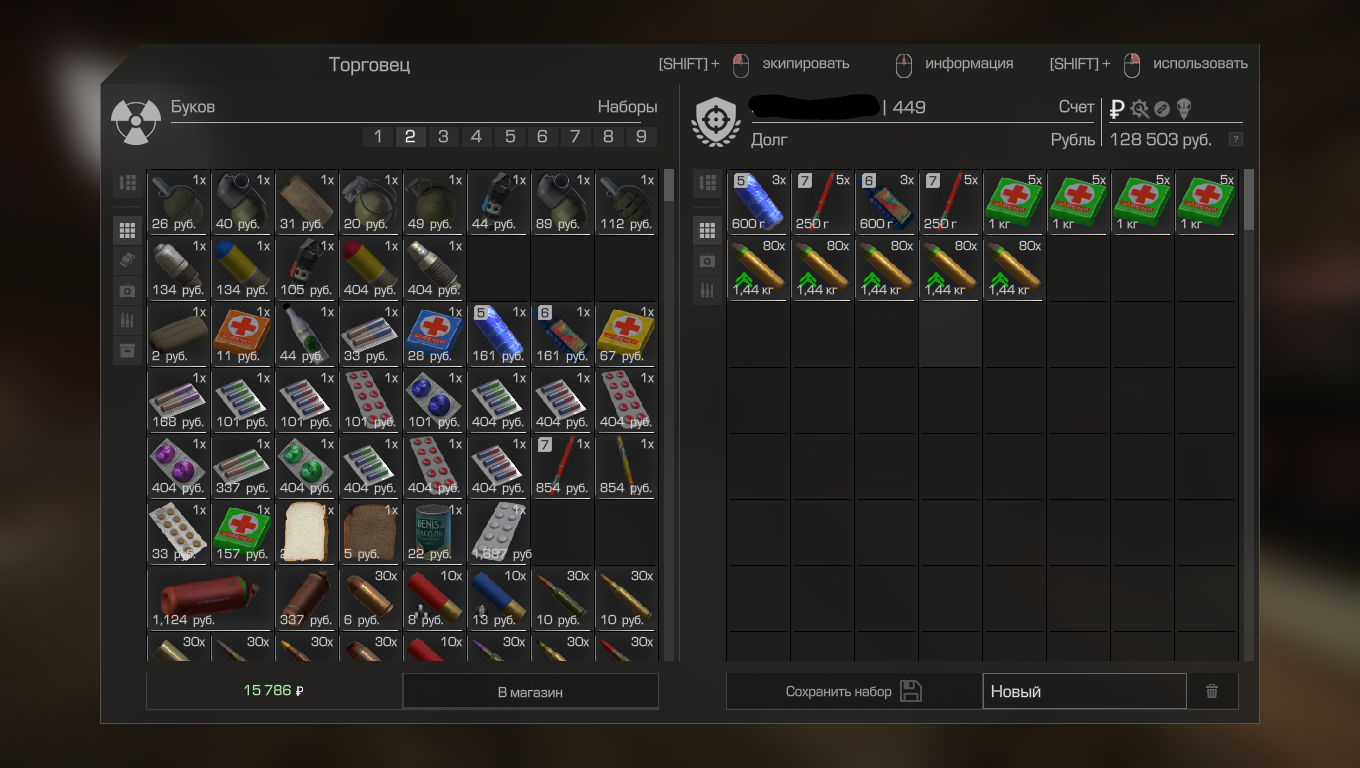Pick the yellow 67 руб. medkit
This screenshot has height=768, width=1360.
pyautogui.click(x=627, y=335)
